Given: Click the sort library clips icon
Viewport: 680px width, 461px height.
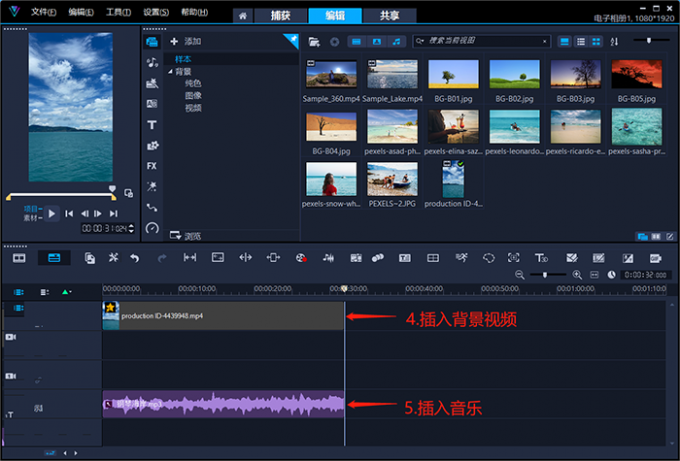Looking at the screenshot, I should click(614, 42).
